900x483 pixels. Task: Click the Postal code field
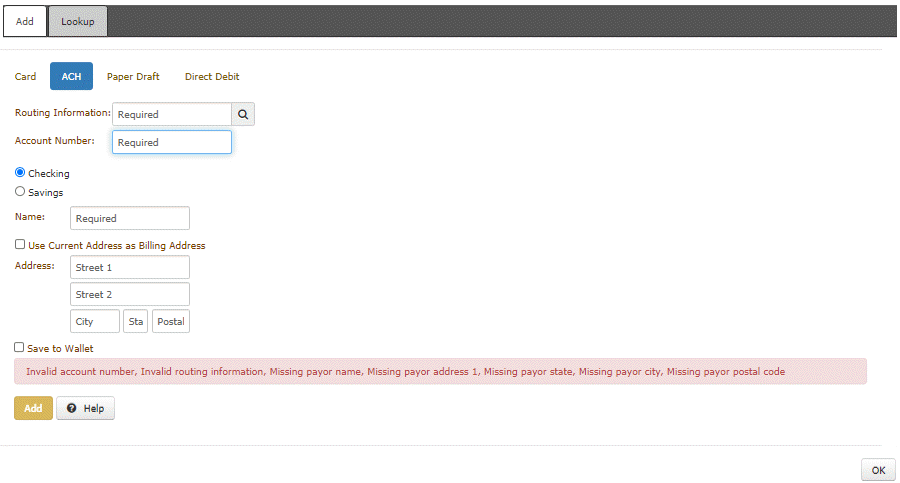(x=171, y=321)
